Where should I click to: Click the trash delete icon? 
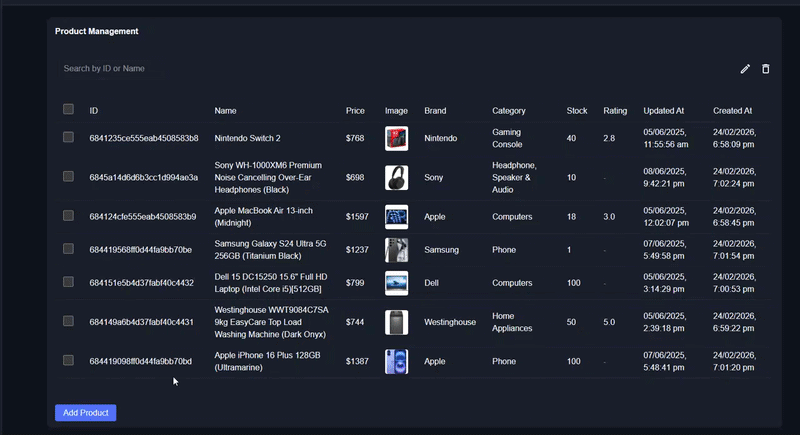[766, 69]
